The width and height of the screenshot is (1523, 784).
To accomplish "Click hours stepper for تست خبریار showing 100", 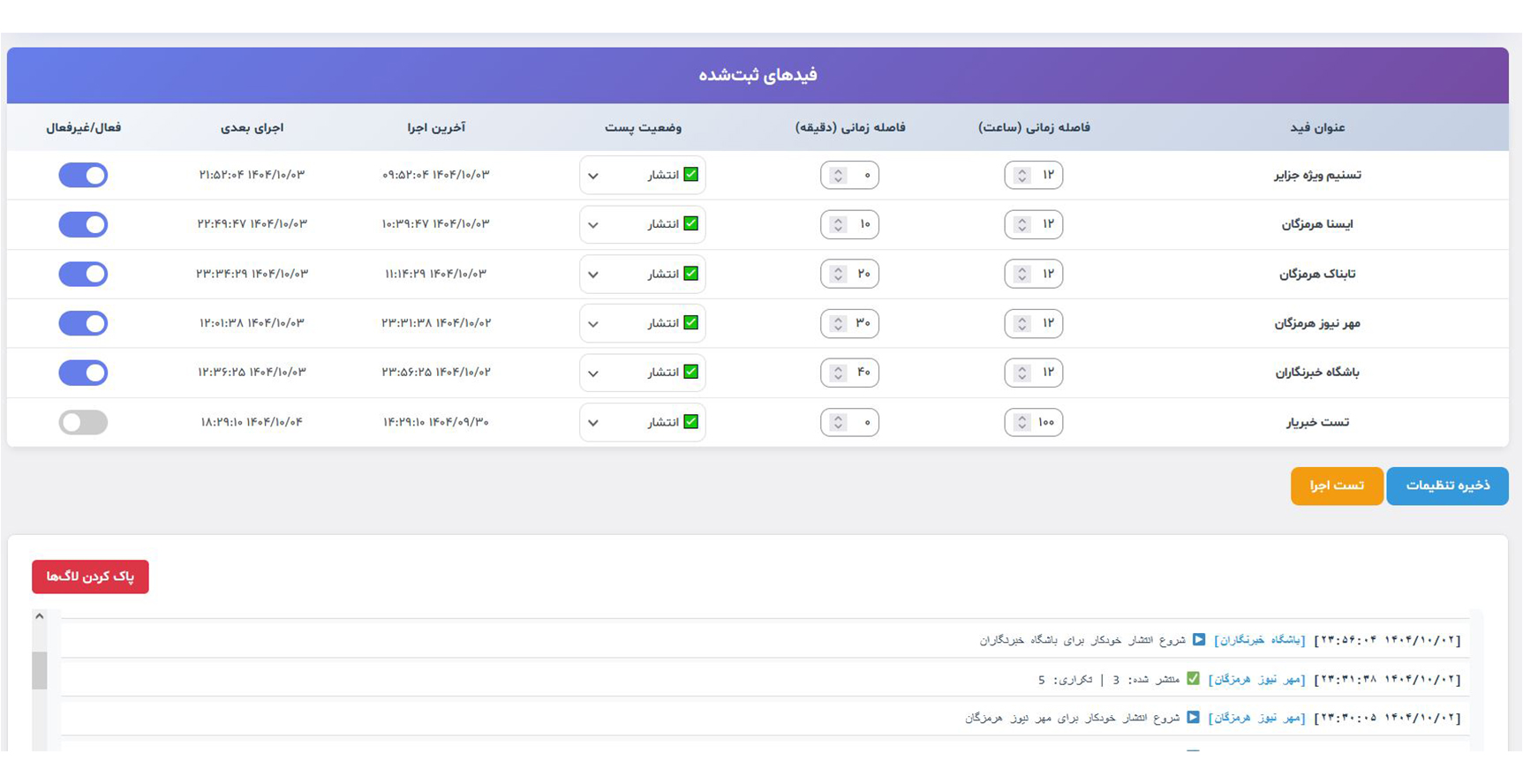I will [x=1022, y=422].
